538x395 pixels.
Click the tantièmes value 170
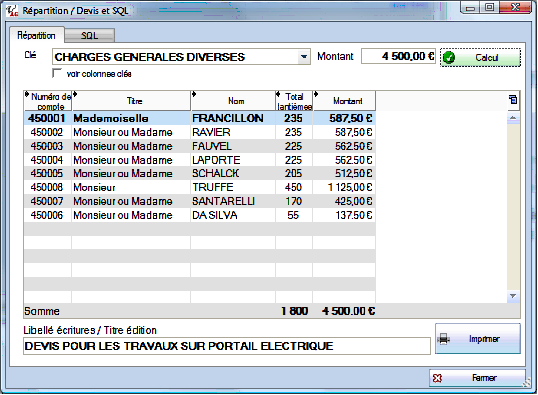(294, 201)
